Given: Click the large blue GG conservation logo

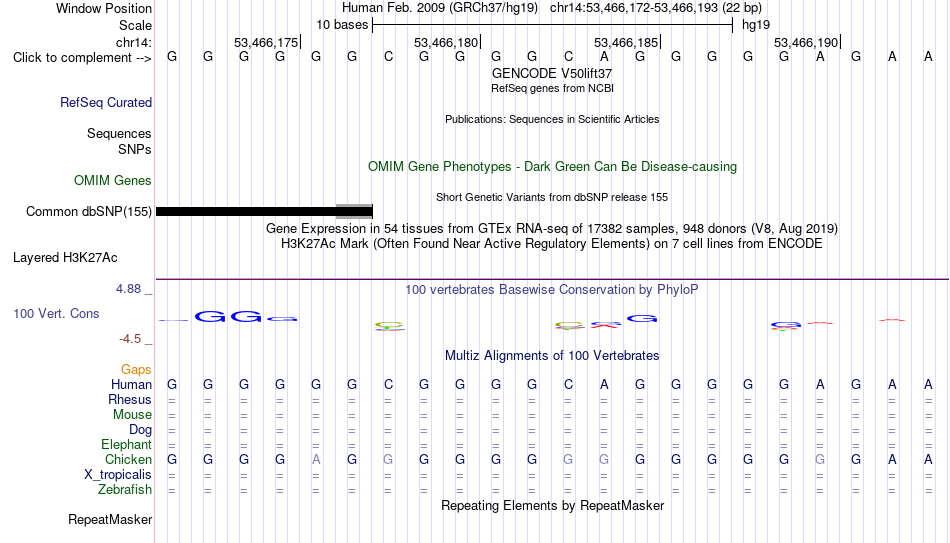Looking at the screenshot, I should 228,316.
